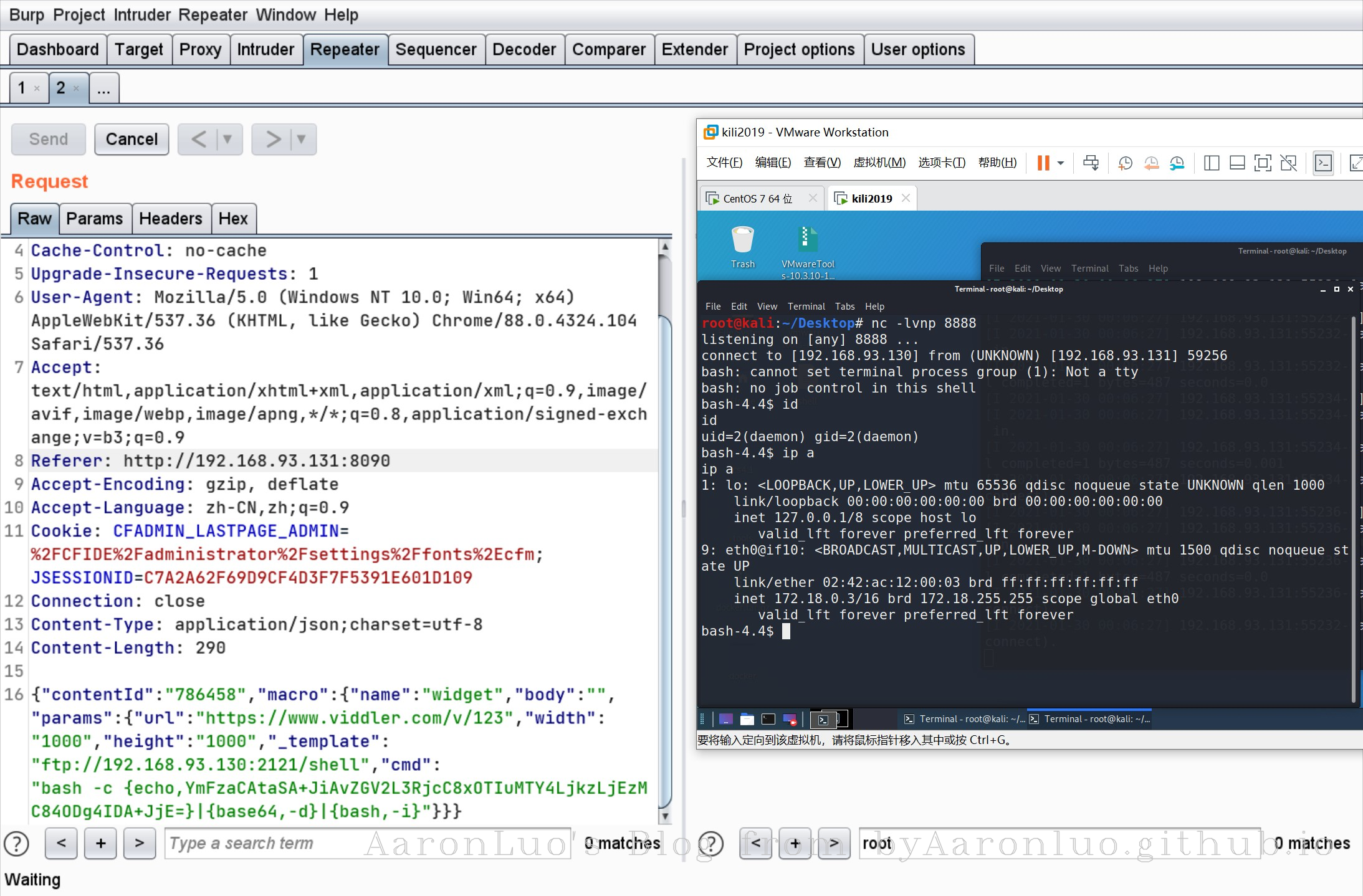1363x896 pixels.
Task: Toggle VMware console view button
Action: pyautogui.click(x=1323, y=163)
